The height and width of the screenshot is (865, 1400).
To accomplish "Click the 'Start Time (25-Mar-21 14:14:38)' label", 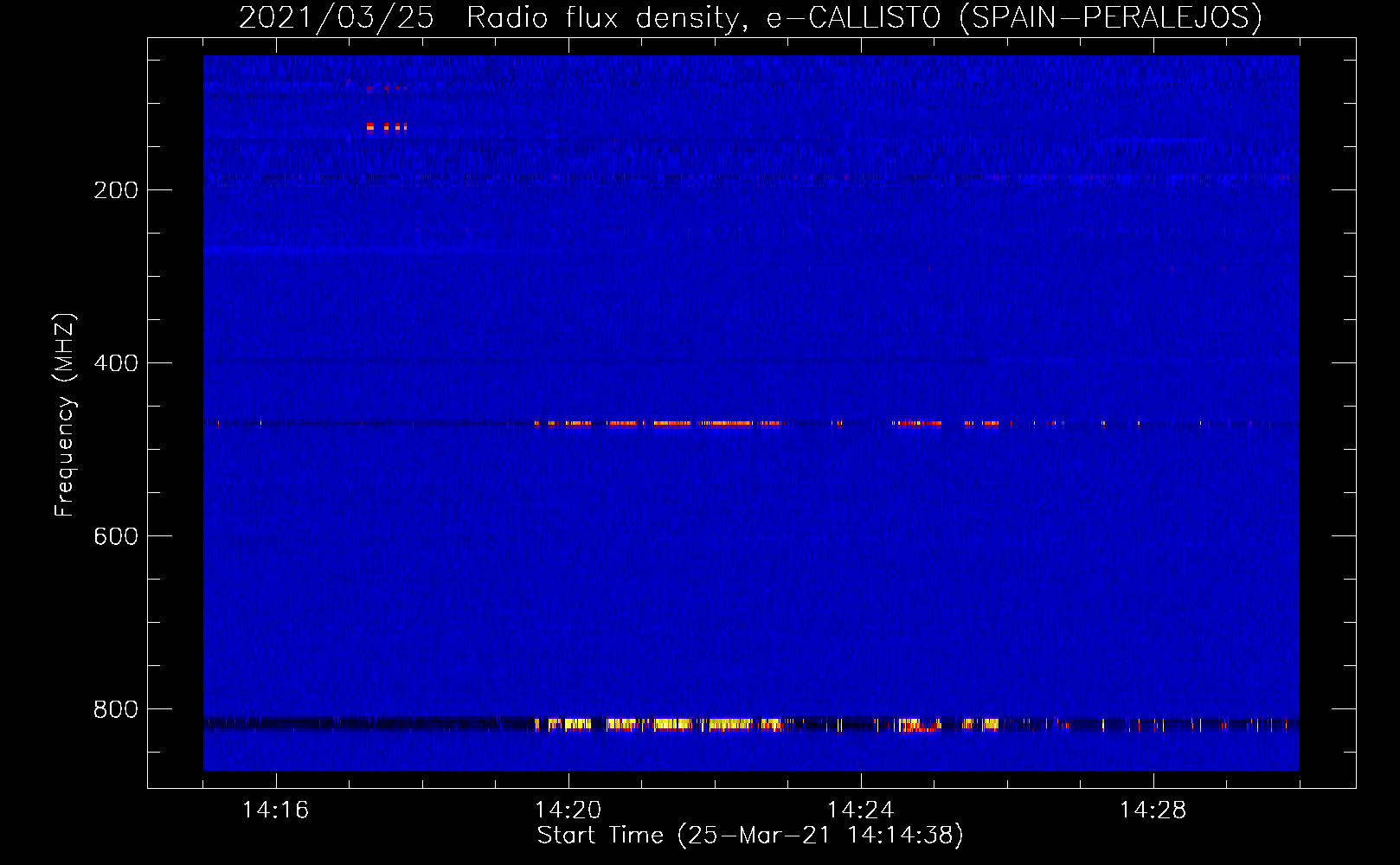I will (x=750, y=836).
